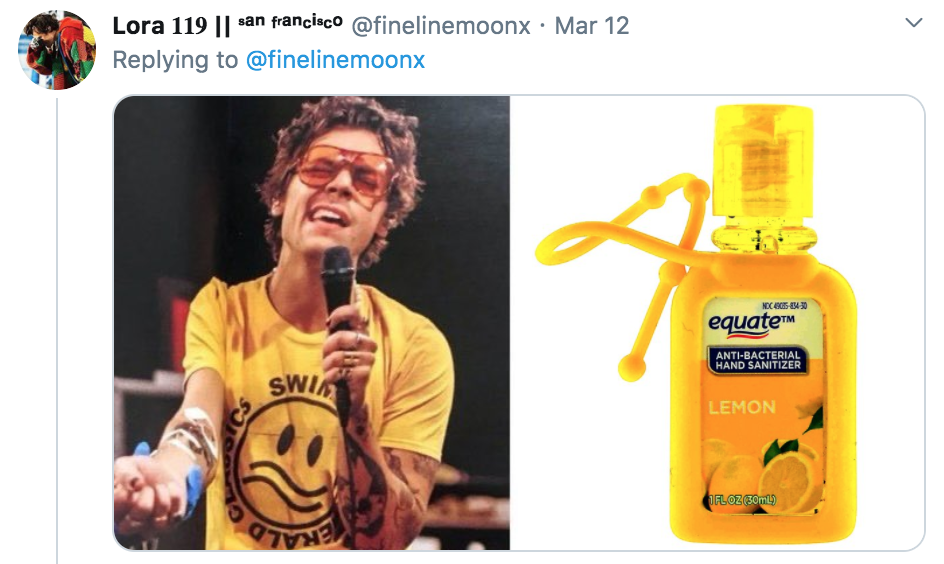944x564 pixels.
Task: Click the san francisco text in name
Action: click(290, 22)
